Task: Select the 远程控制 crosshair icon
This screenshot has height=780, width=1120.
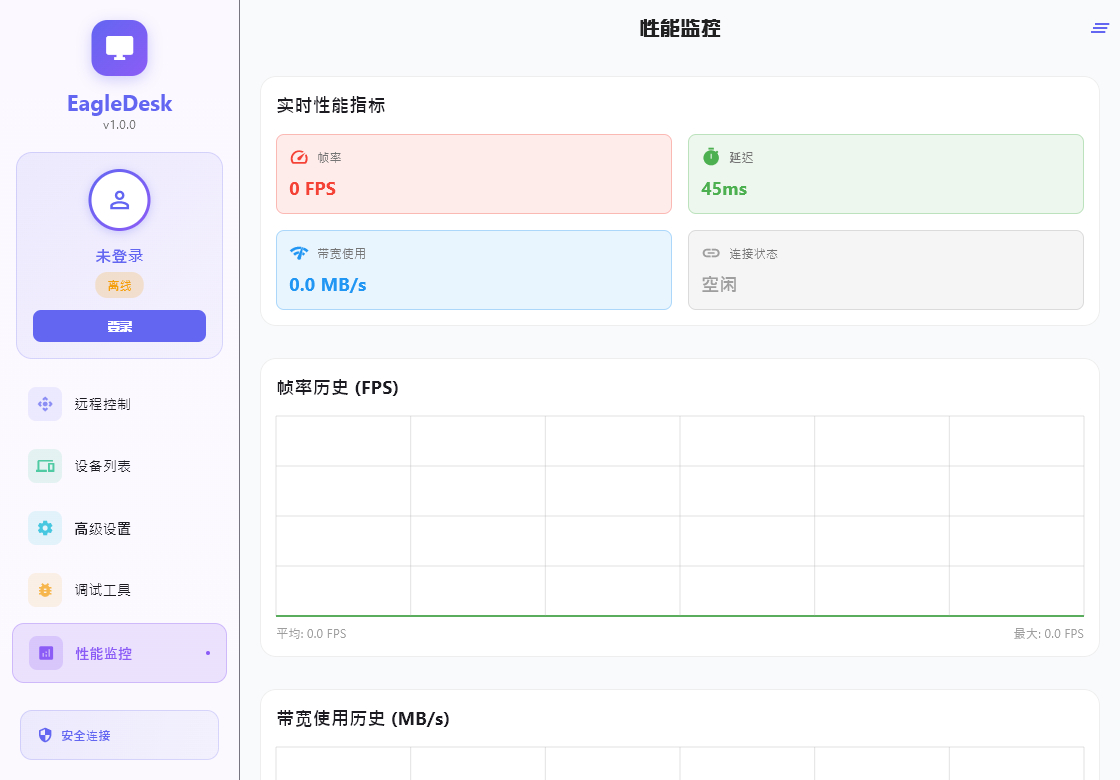Action: click(44, 404)
